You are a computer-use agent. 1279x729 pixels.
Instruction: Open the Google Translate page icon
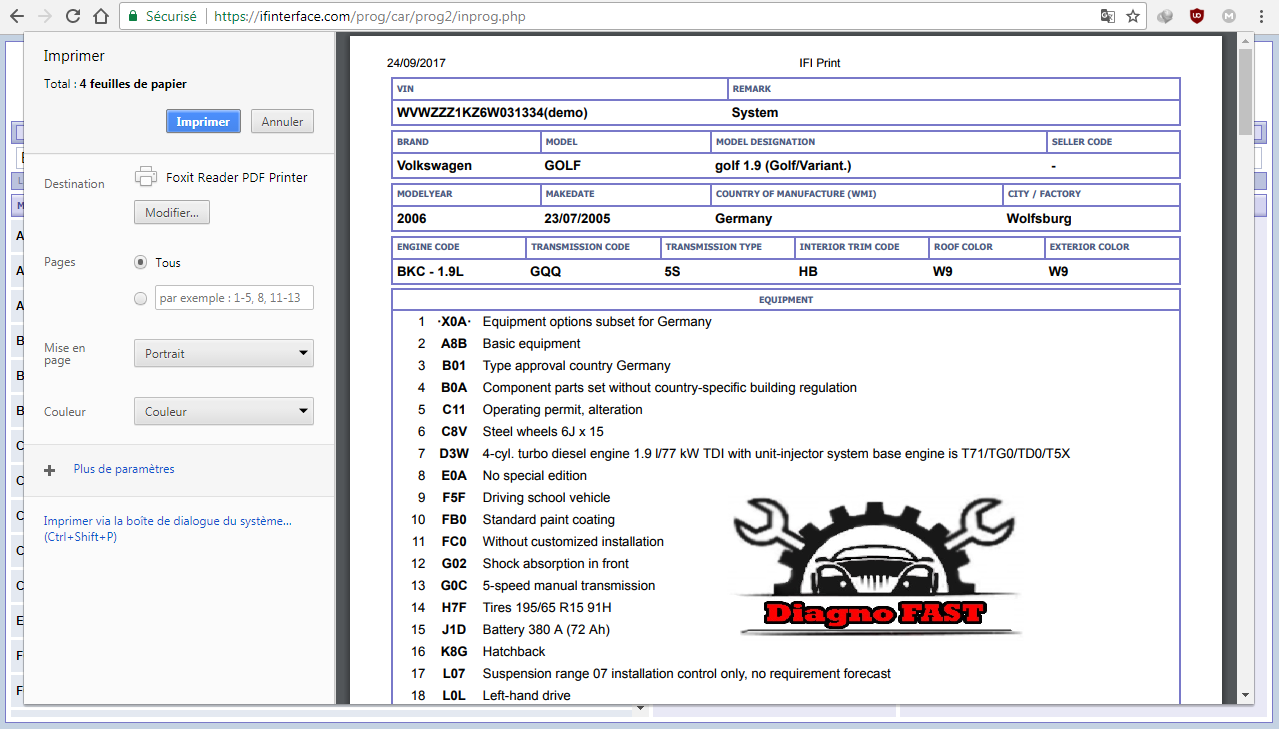coord(1108,16)
